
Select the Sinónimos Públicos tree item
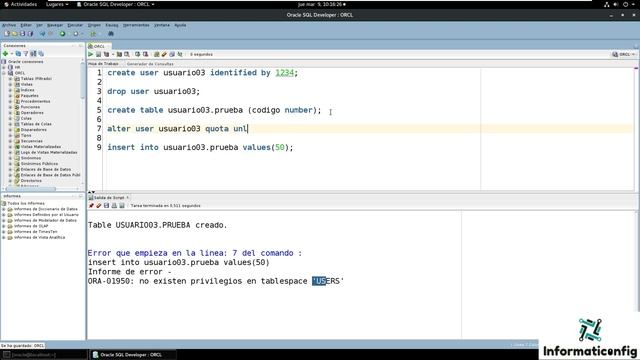point(39,164)
